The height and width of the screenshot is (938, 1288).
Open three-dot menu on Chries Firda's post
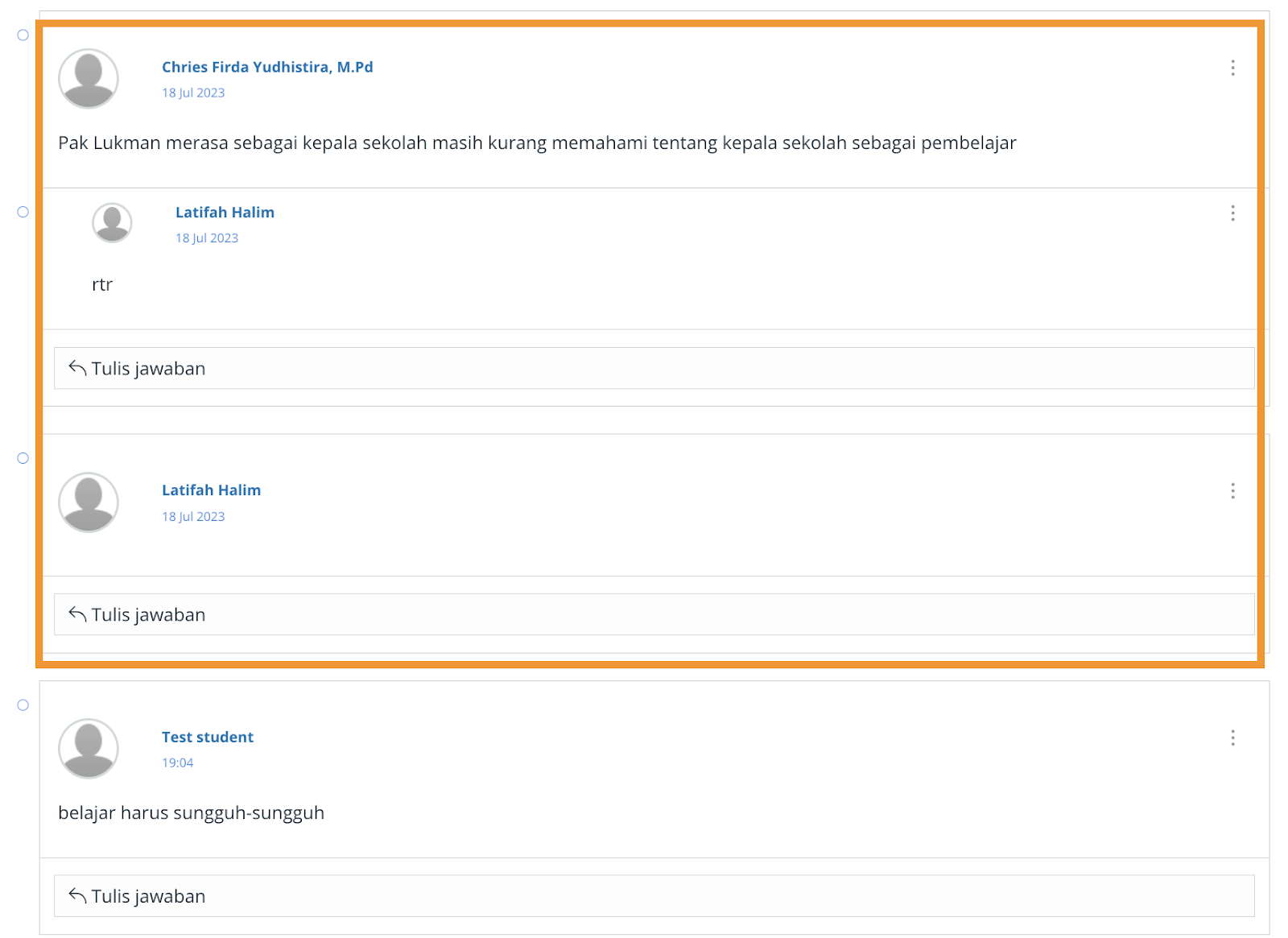(x=1232, y=68)
